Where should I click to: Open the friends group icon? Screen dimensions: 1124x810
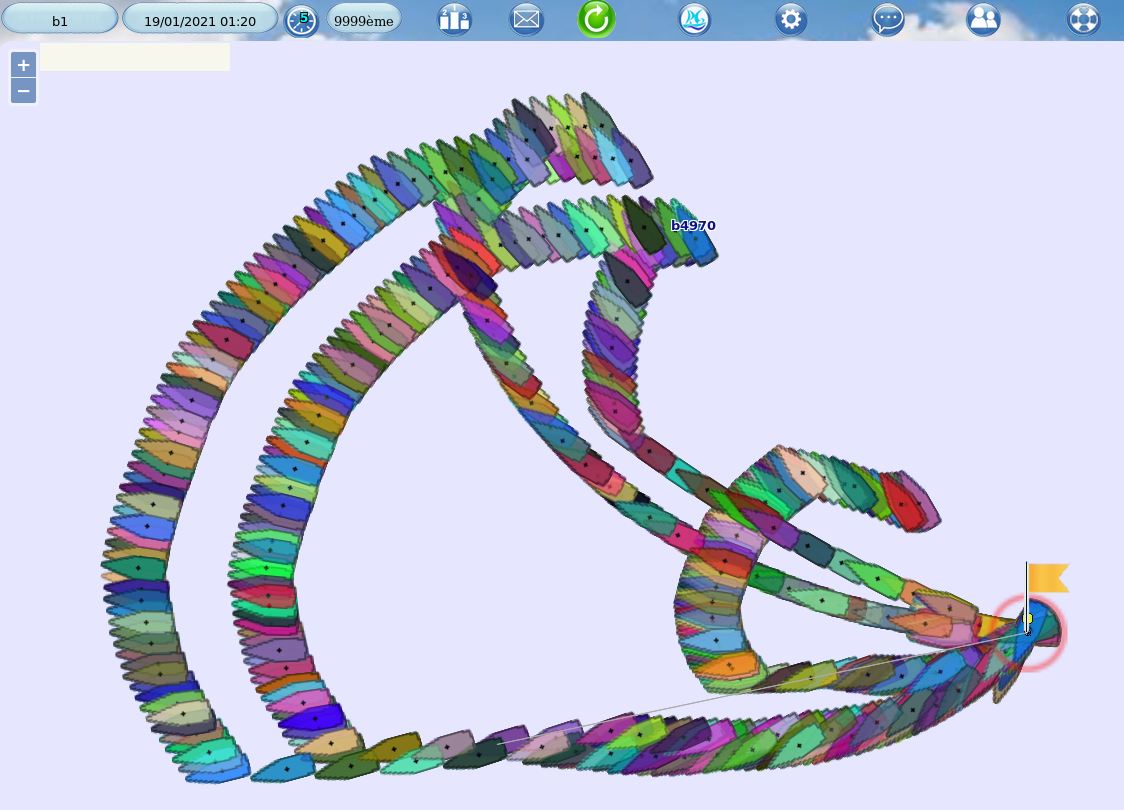tap(983, 19)
